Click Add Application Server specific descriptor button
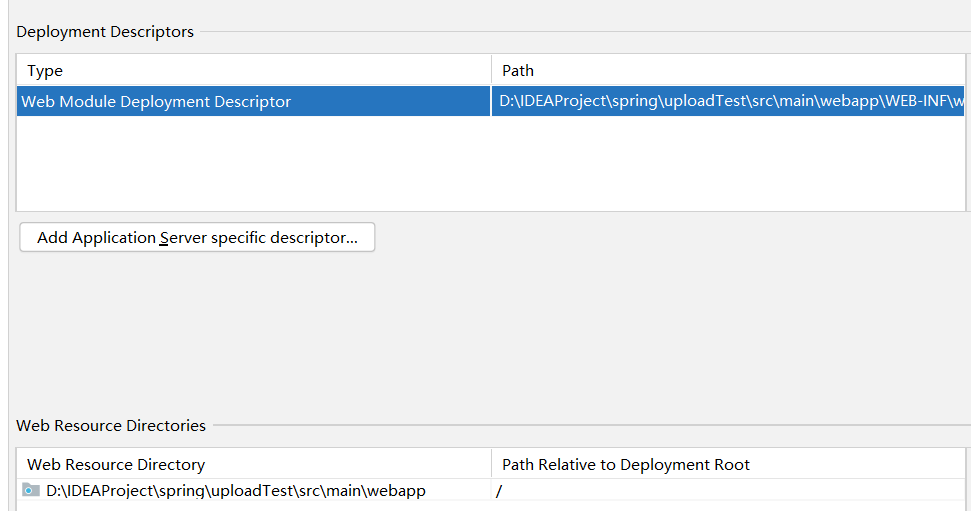This screenshot has width=971, height=511. (197, 238)
